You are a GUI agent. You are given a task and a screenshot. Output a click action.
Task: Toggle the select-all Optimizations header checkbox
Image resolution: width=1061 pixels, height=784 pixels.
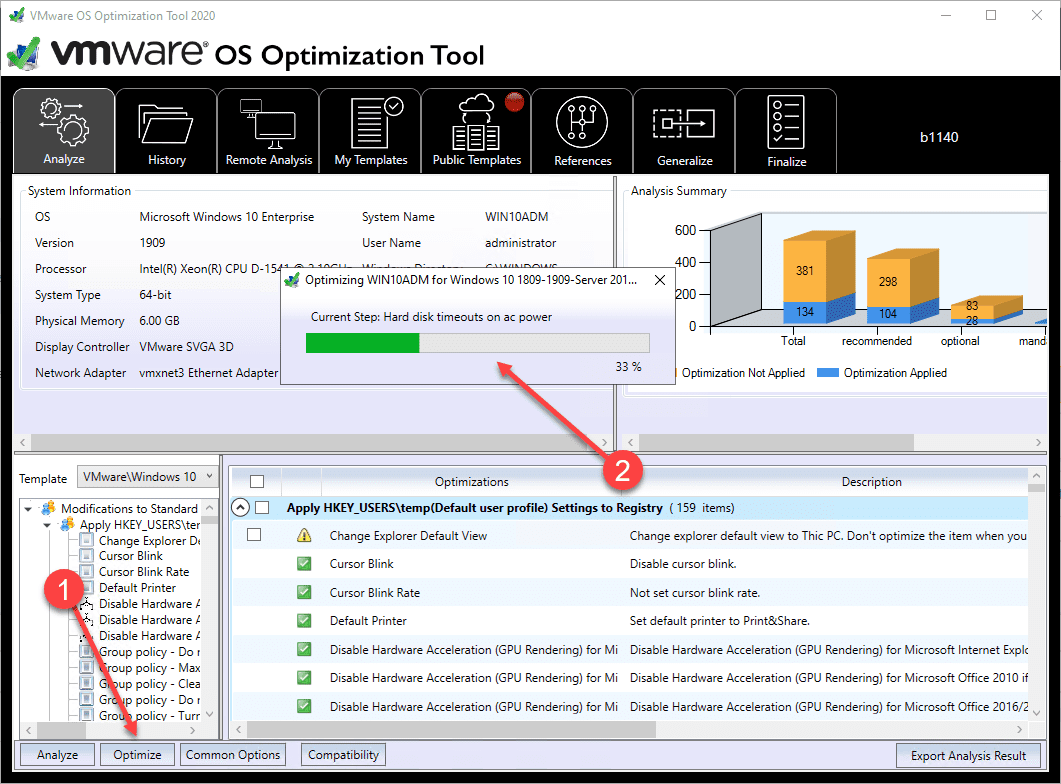point(257,482)
